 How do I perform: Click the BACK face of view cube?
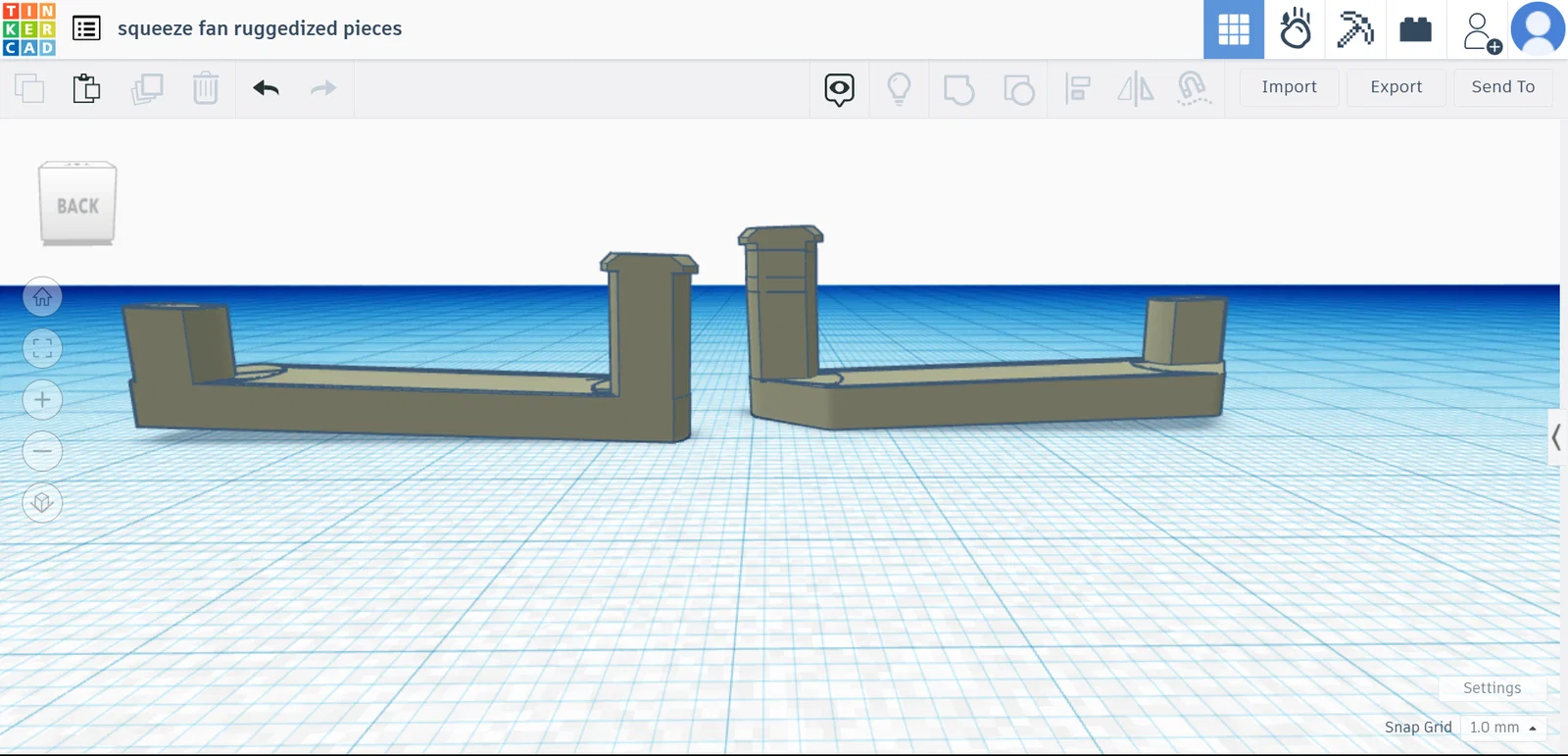(x=78, y=206)
